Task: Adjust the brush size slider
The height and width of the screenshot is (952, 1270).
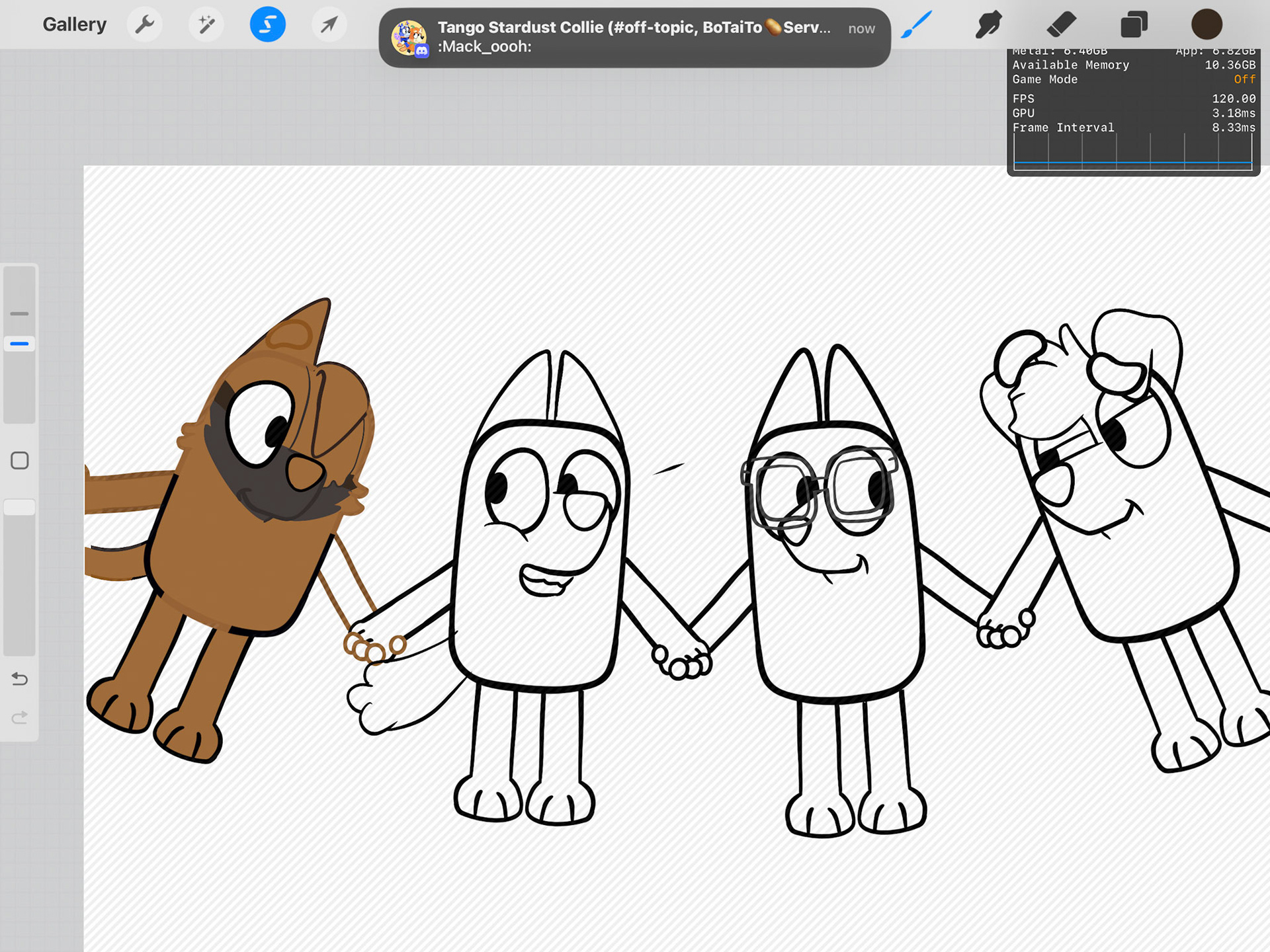Action: 20,344
